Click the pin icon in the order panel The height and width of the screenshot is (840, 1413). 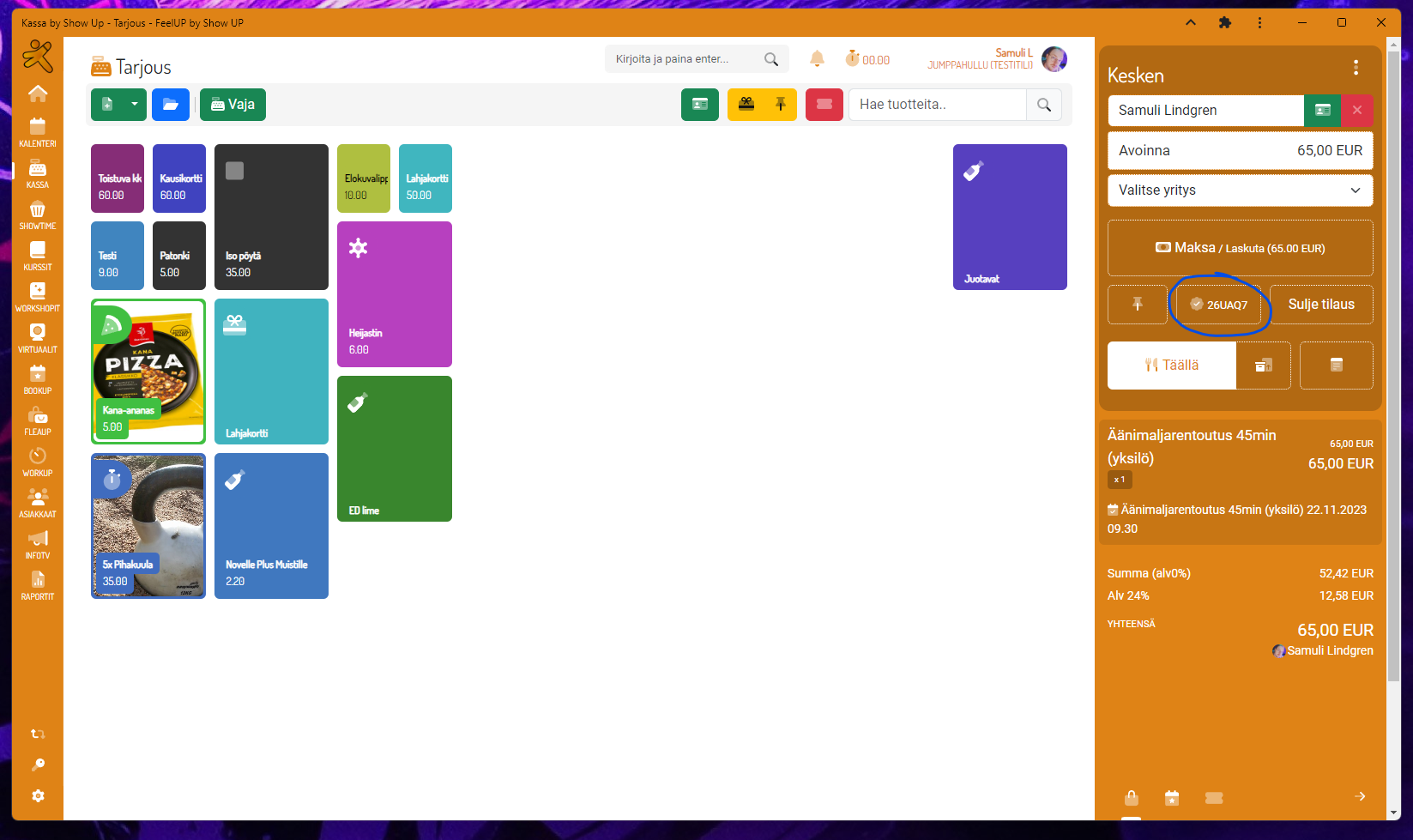(x=1137, y=305)
